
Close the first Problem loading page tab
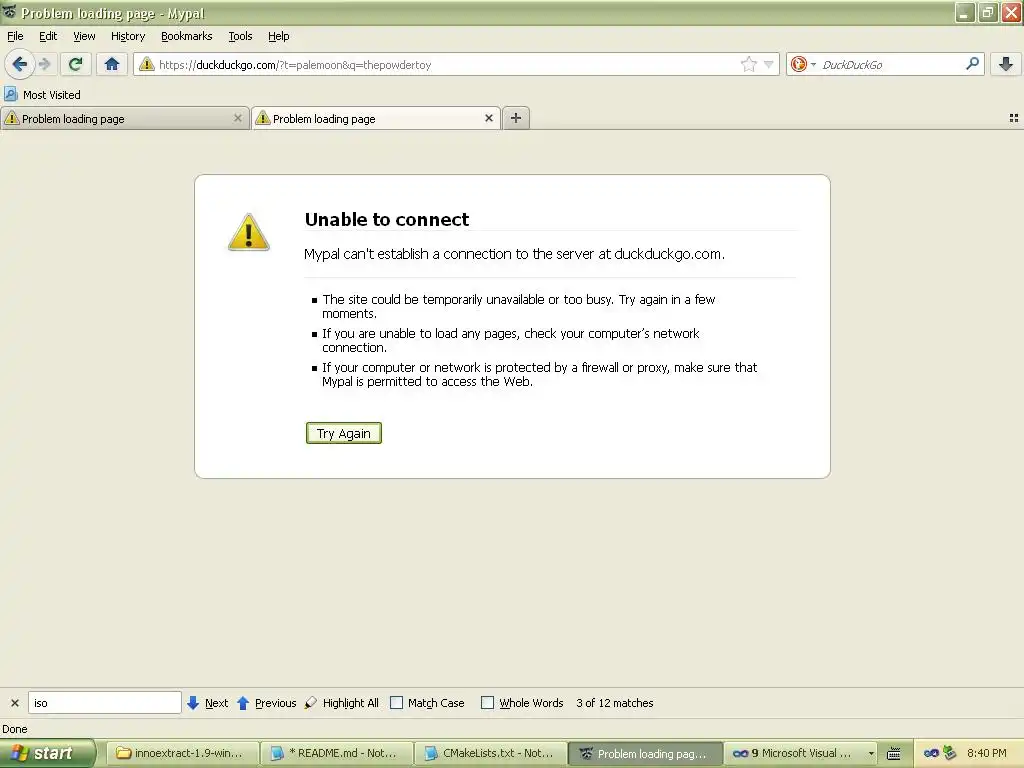pyautogui.click(x=238, y=118)
